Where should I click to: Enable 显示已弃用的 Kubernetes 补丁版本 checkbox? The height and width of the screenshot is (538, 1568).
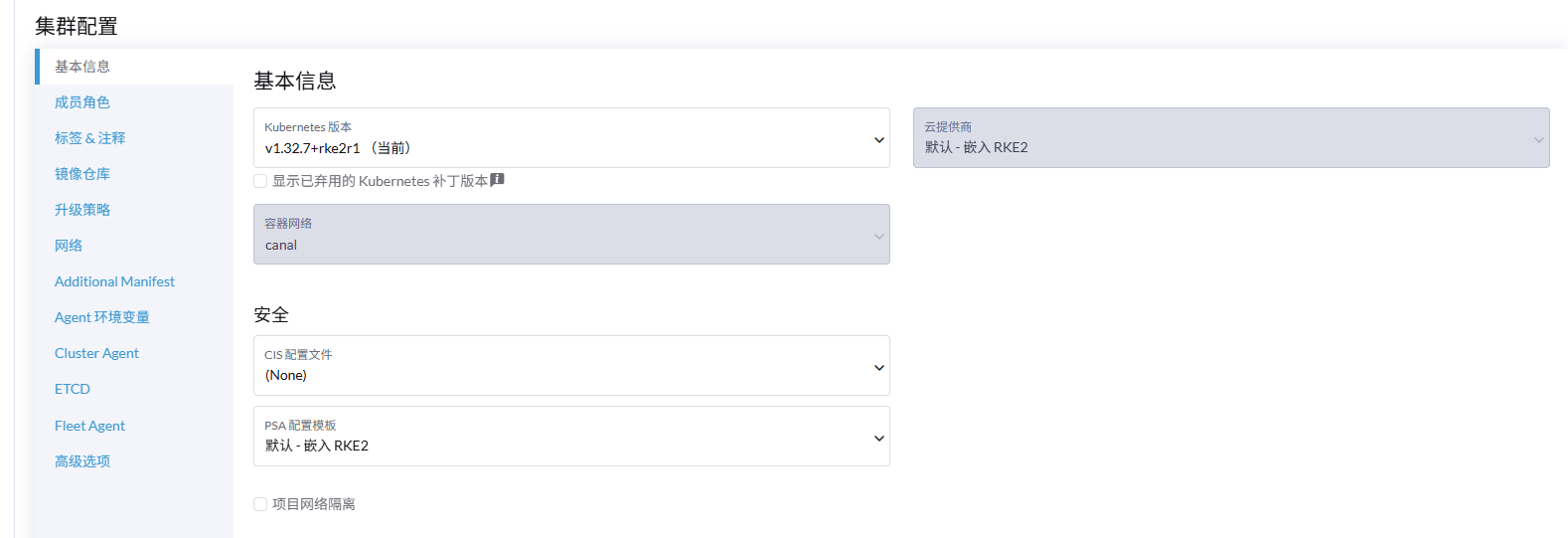[x=260, y=181]
